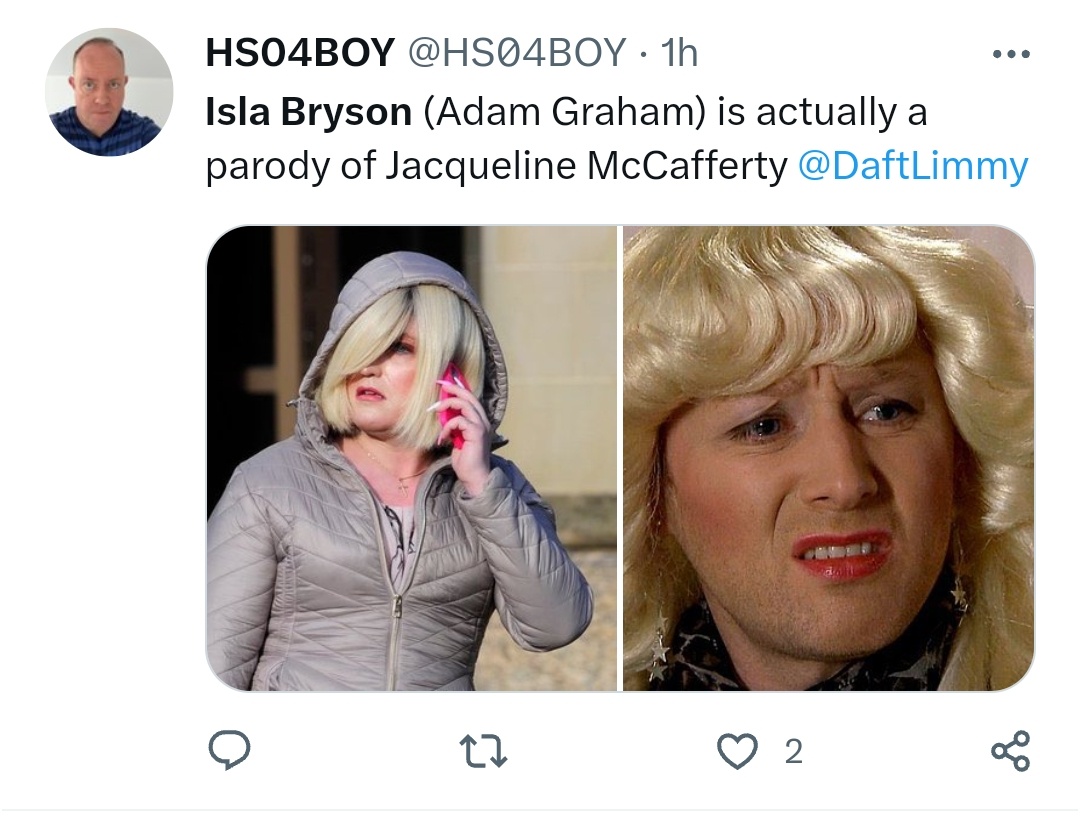
Task: Click the pink phone in the left photo
Action: (x=453, y=405)
